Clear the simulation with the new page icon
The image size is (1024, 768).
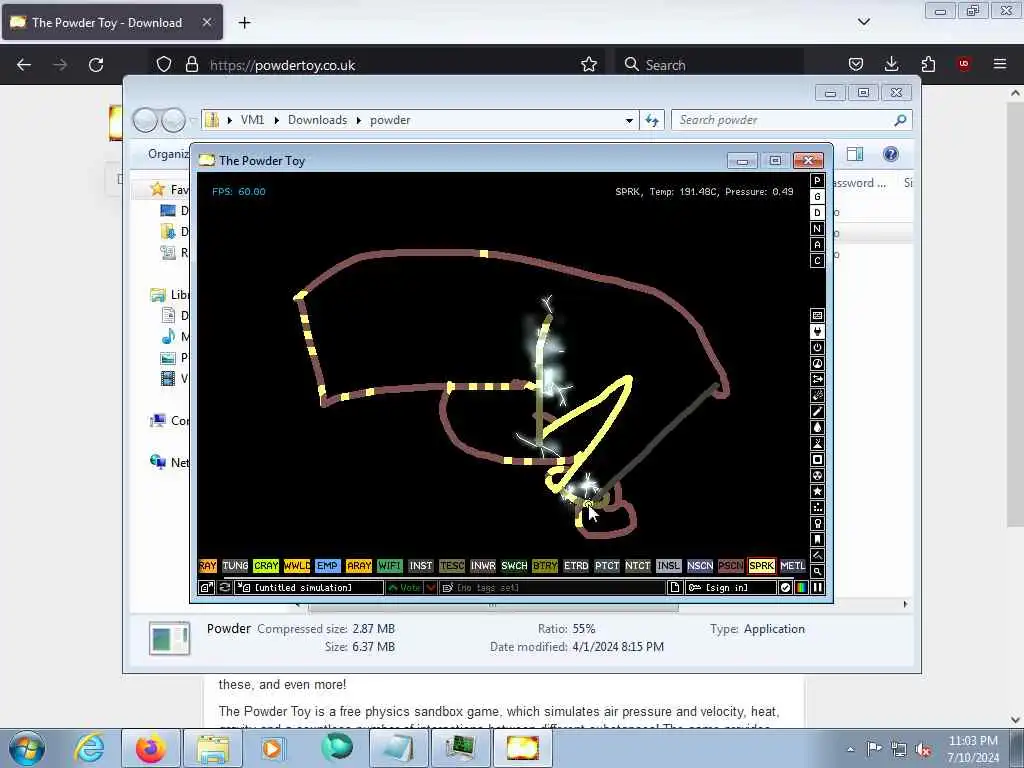(x=675, y=588)
